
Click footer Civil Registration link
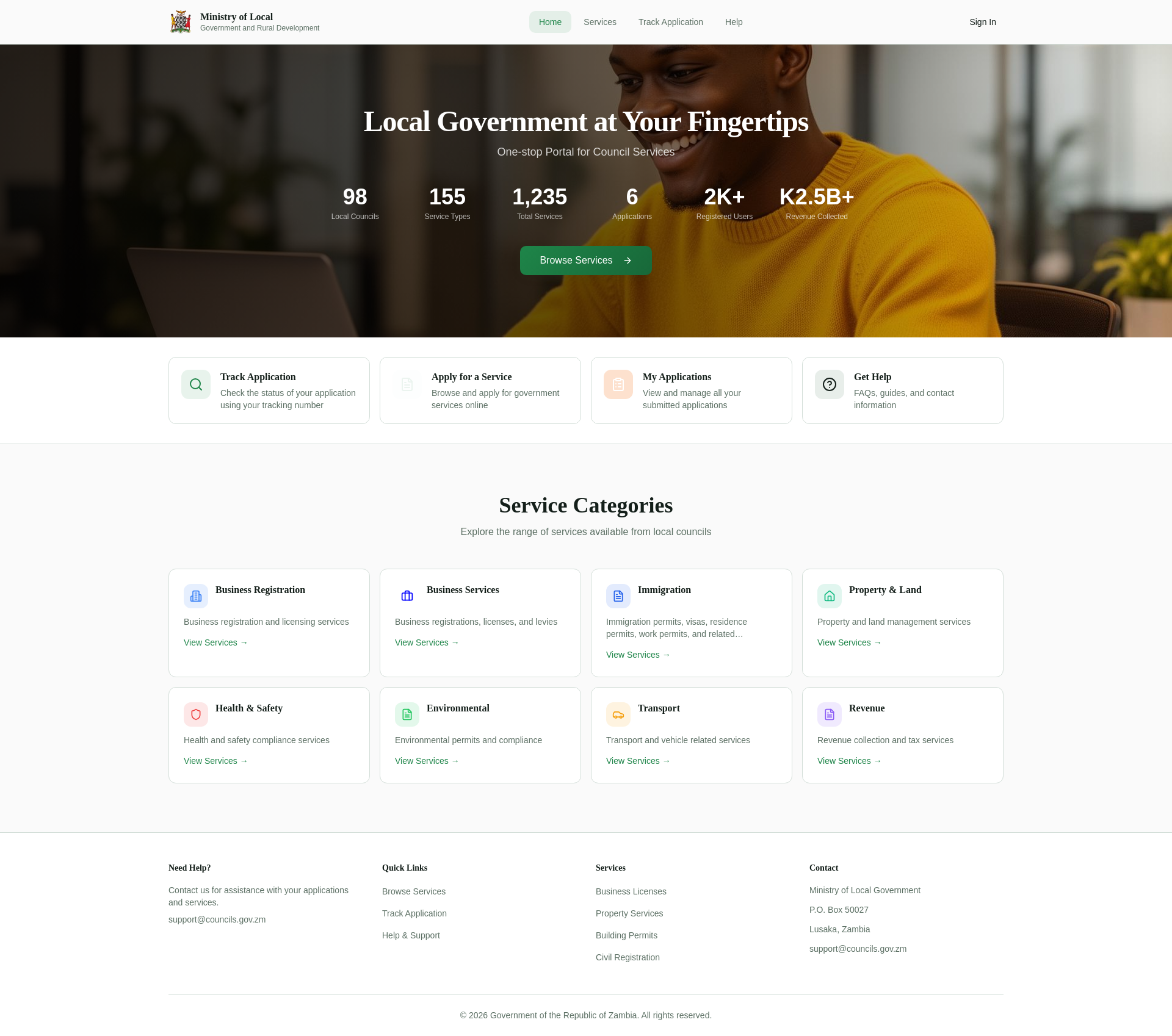point(628,957)
